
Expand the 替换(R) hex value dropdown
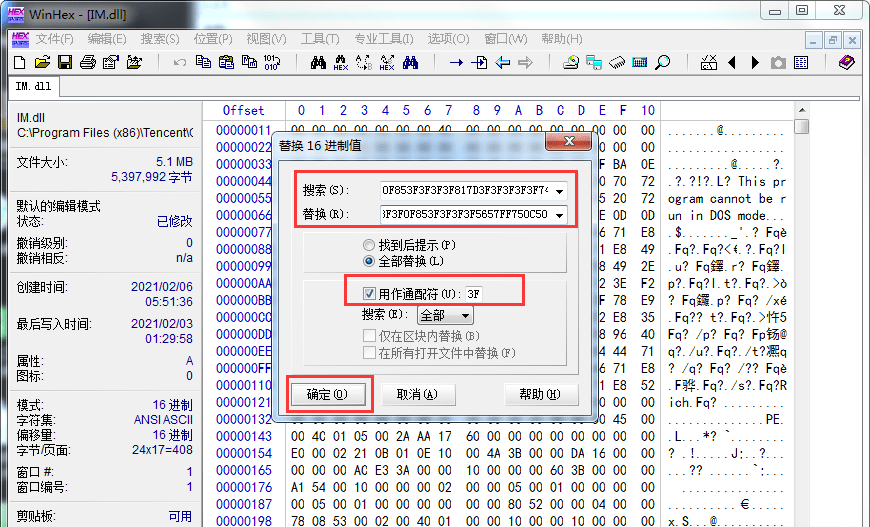coord(559,215)
